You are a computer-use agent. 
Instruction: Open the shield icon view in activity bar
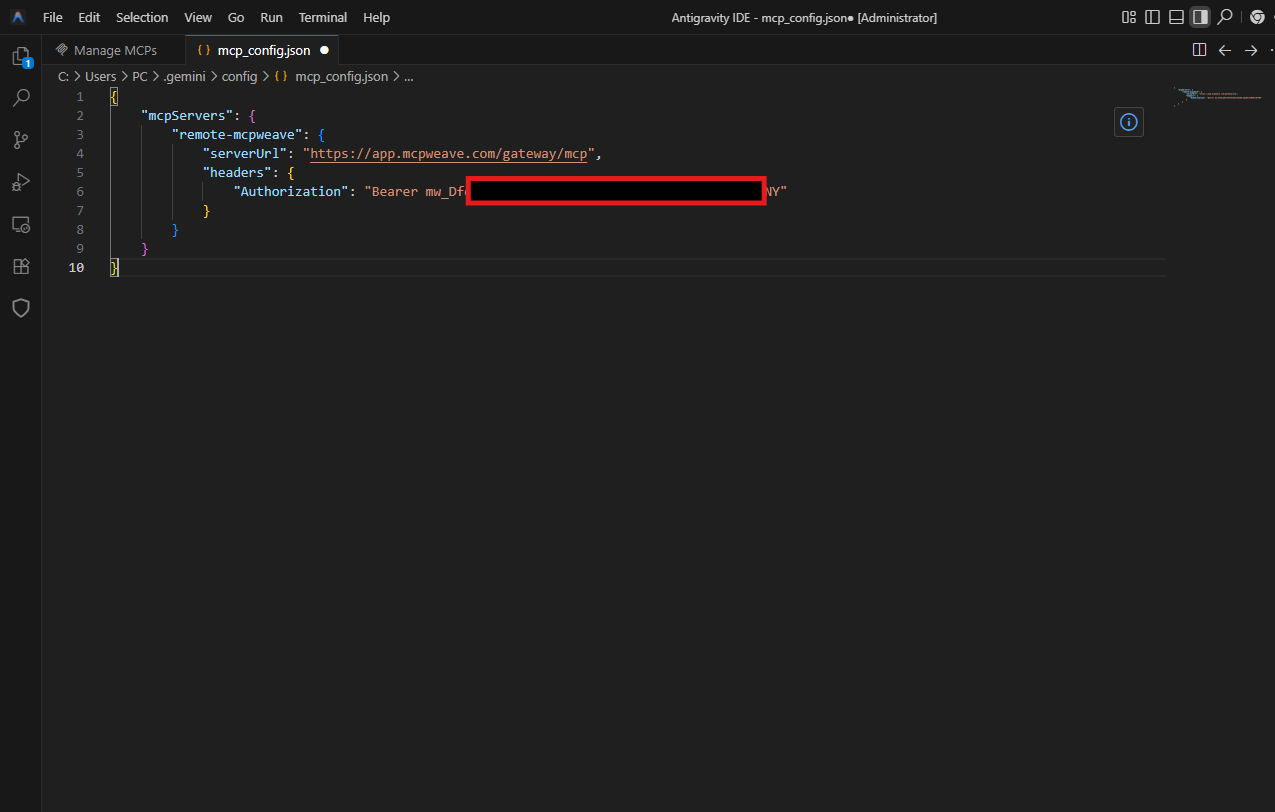pyautogui.click(x=21, y=308)
